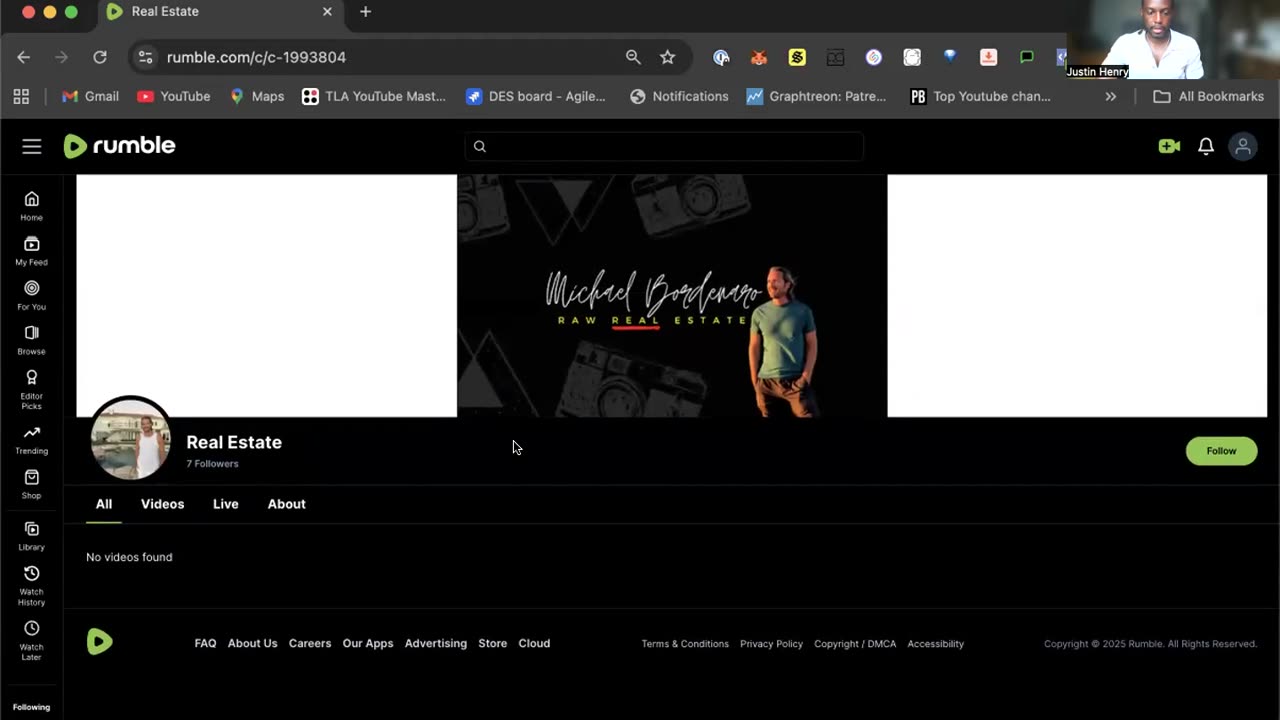The width and height of the screenshot is (1280, 720).
Task: Open Advertising footer link
Action: point(436,643)
